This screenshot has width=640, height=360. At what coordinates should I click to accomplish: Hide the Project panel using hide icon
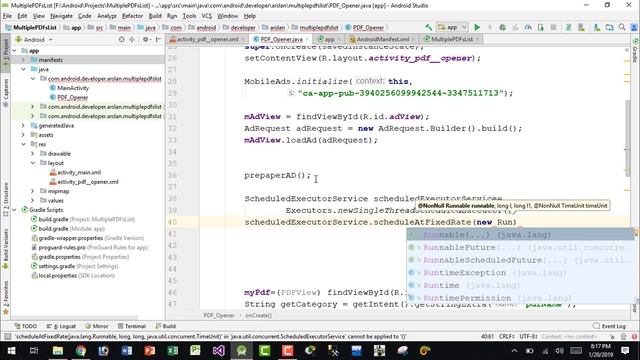click(158, 40)
